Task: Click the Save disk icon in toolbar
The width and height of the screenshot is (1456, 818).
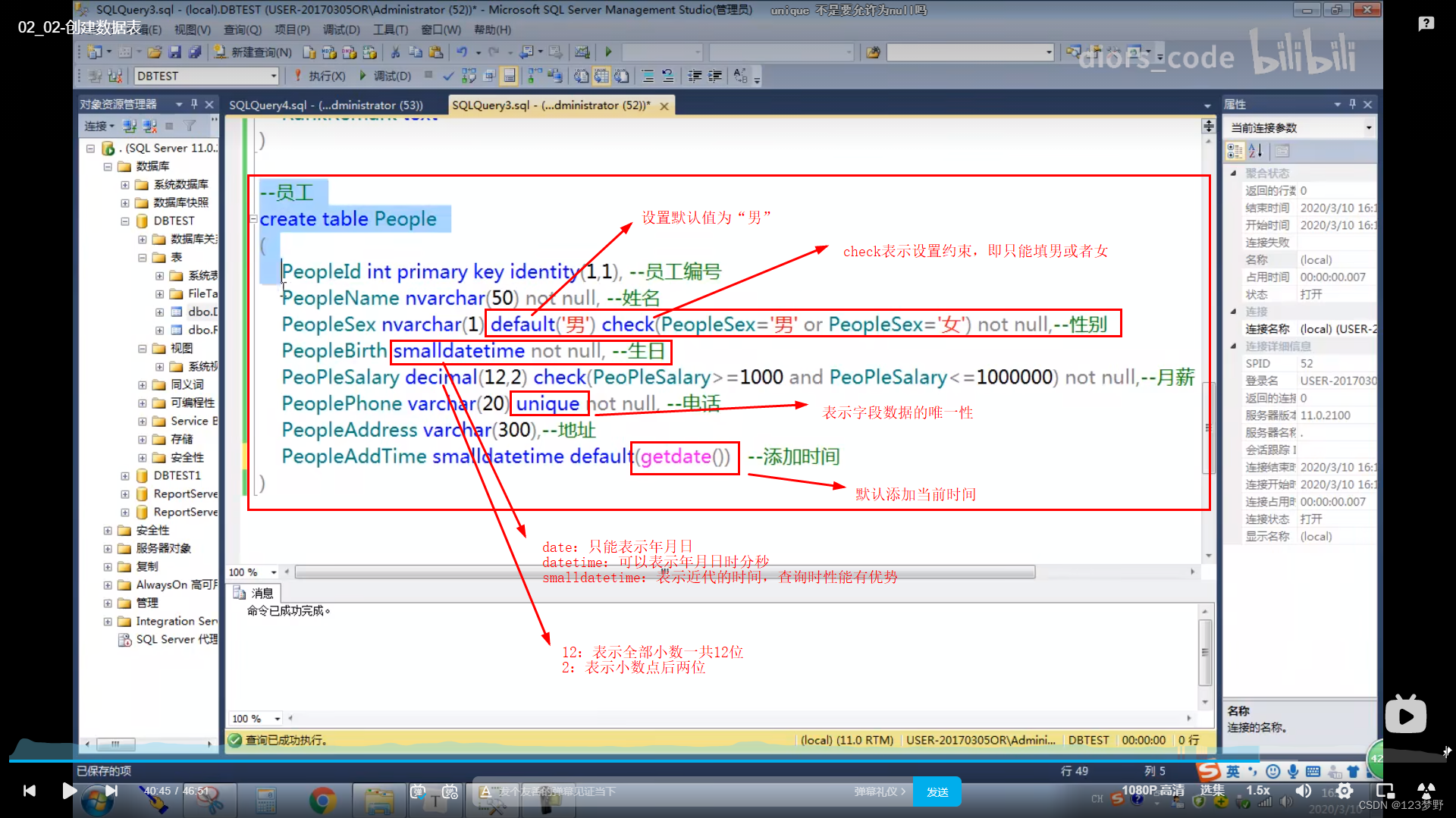Action: [x=175, y=52]
